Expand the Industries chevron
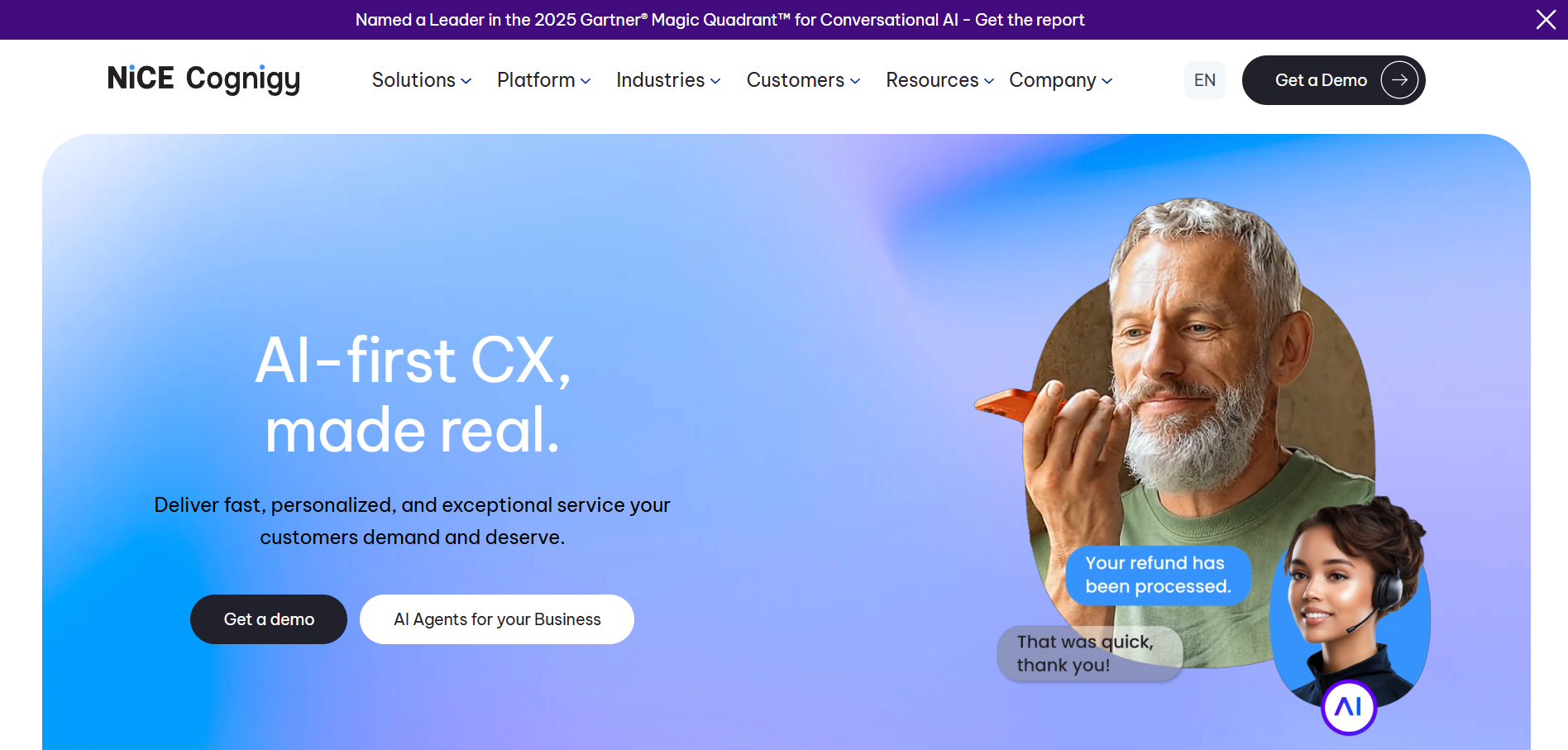 715,81
